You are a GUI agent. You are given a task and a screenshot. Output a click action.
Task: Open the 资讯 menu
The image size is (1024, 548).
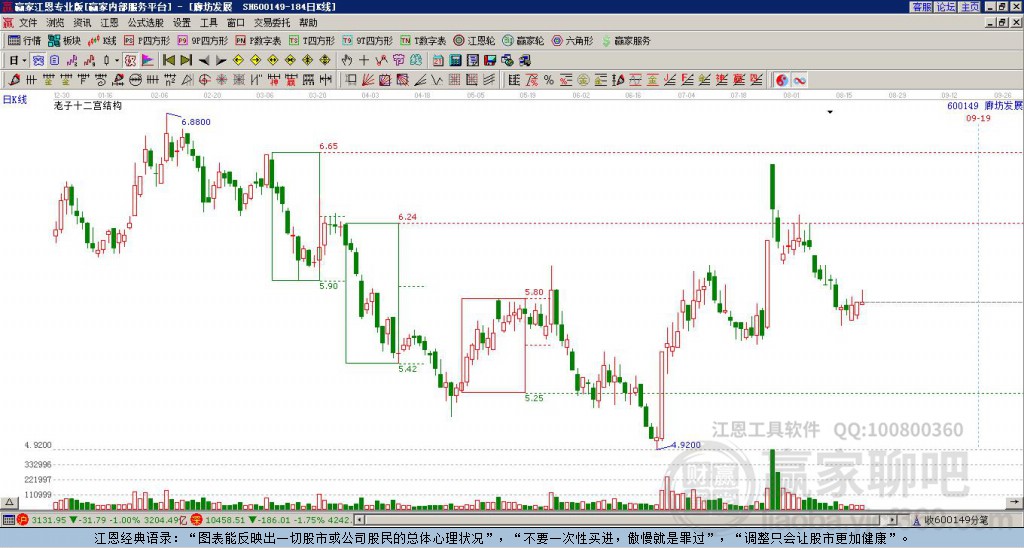tap(82, 23)
